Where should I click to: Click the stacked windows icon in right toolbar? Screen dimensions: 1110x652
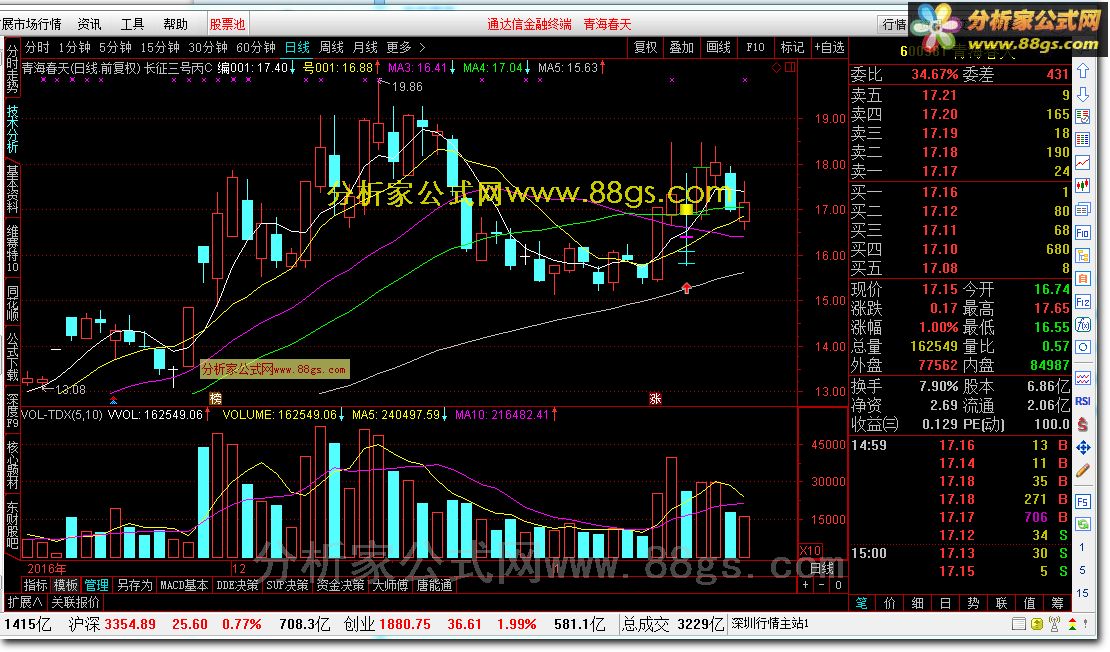click(x=1082, y=209)
